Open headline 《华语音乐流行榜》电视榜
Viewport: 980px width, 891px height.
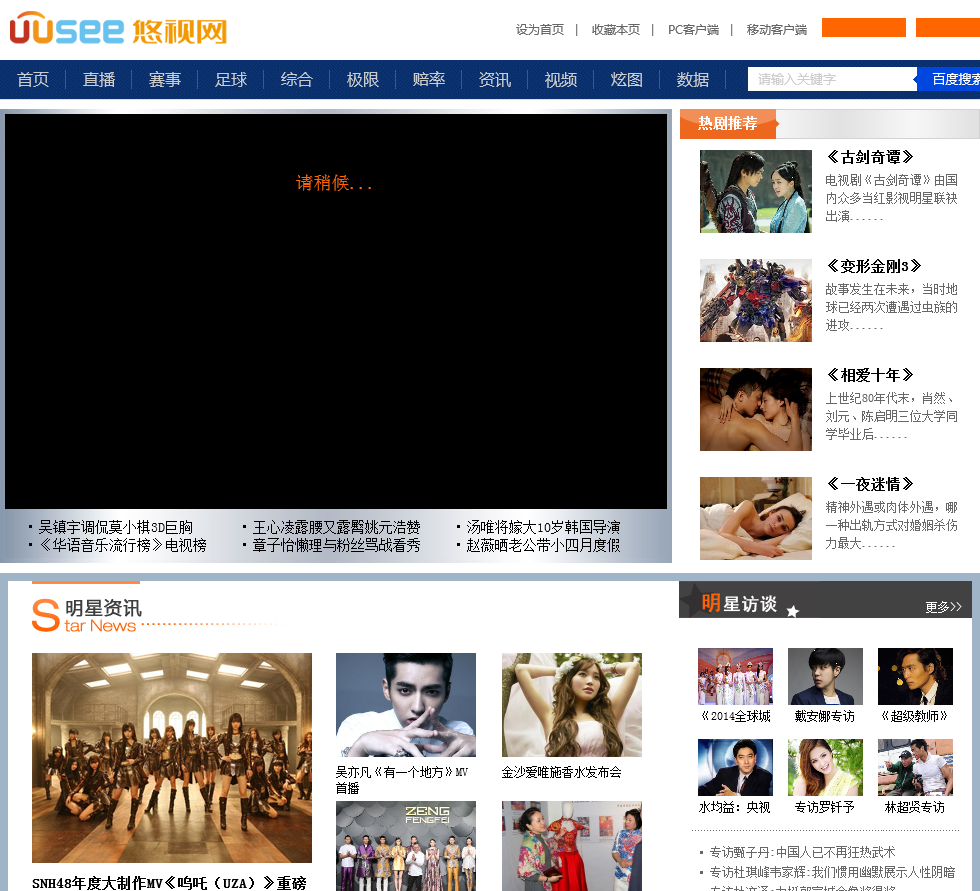(122, 545)
